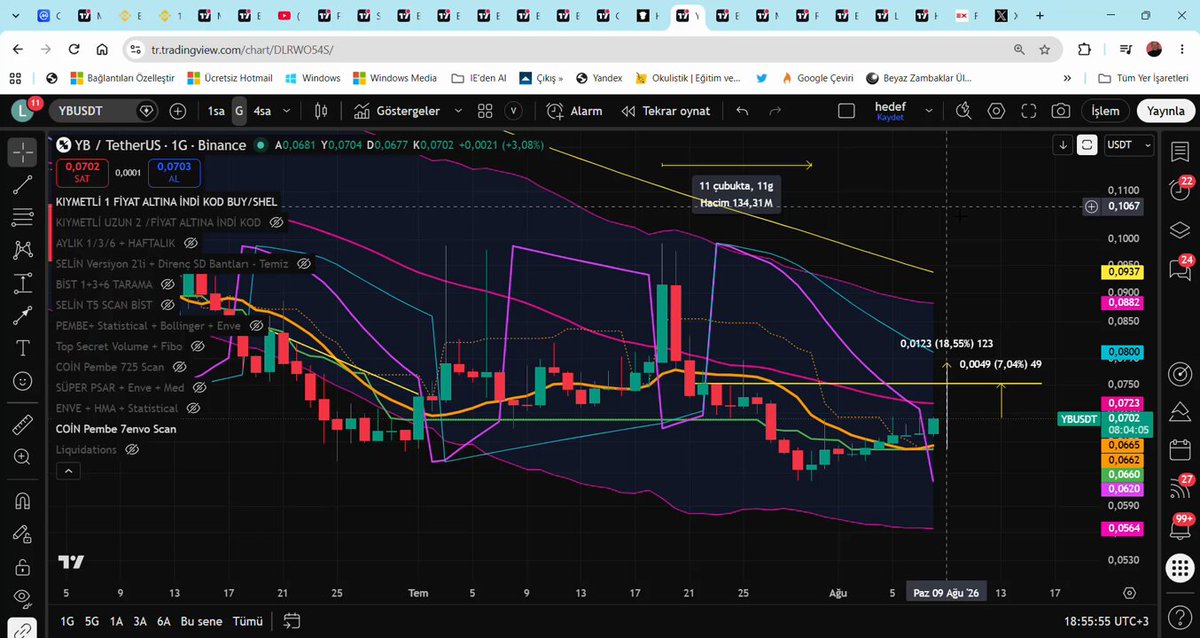The height and width of the screenshot is (638, 1200).
Task: Enable the magnet snap mode
Action: [22, 500]
